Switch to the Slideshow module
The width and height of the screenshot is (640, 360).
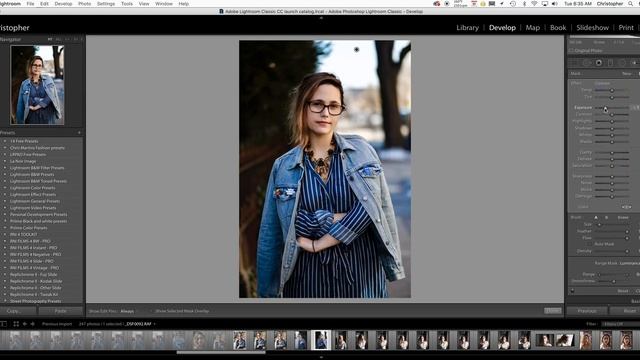pos(593,28)
